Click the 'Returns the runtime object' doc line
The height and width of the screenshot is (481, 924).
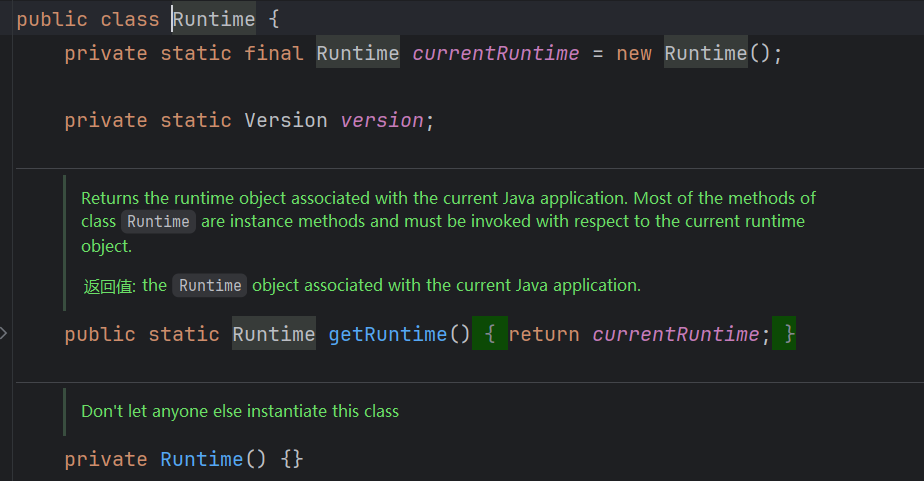(448, 198)
